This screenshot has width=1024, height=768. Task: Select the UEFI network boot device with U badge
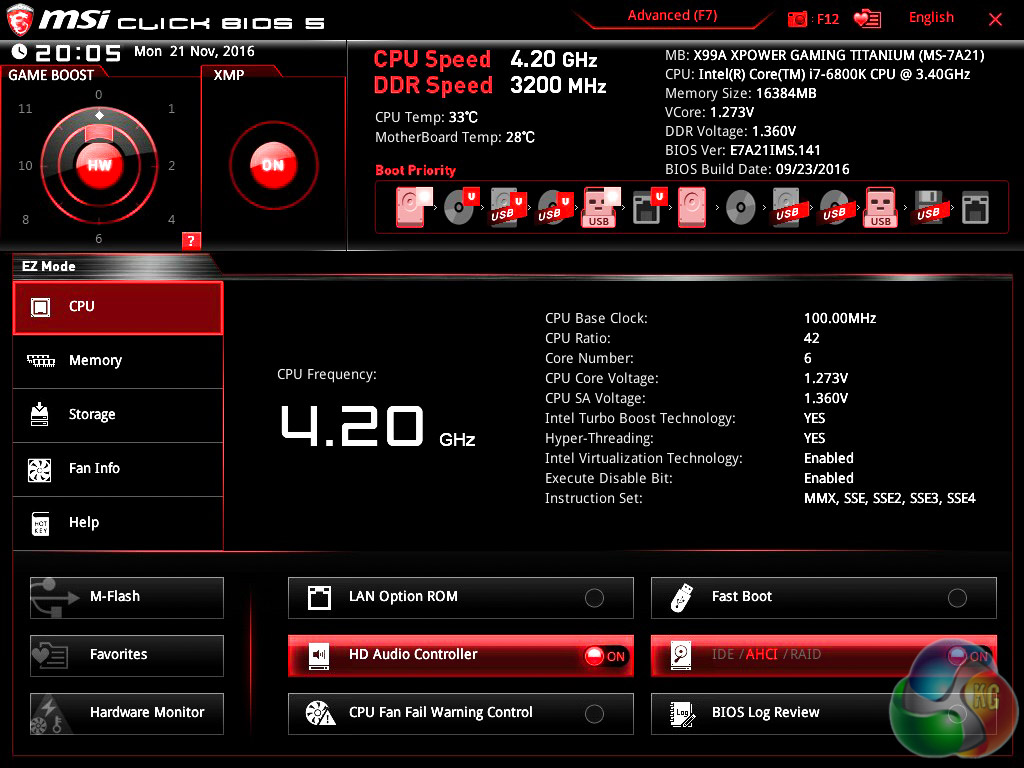point(649,207)
